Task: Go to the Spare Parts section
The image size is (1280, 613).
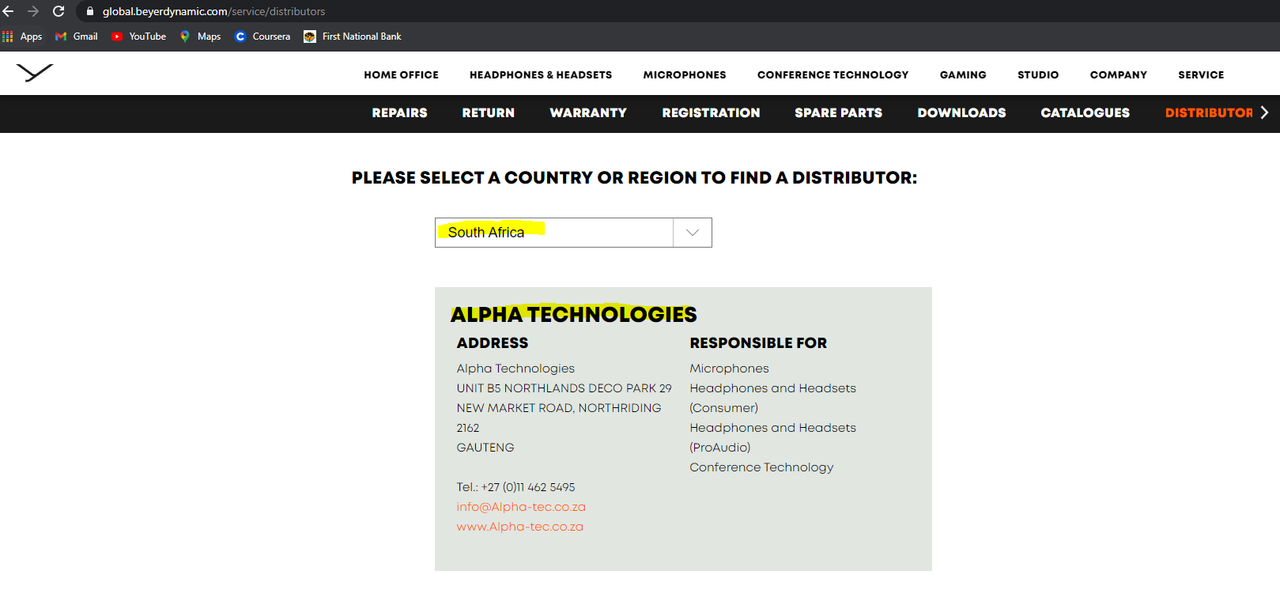Action: click(x=838, y=113)
